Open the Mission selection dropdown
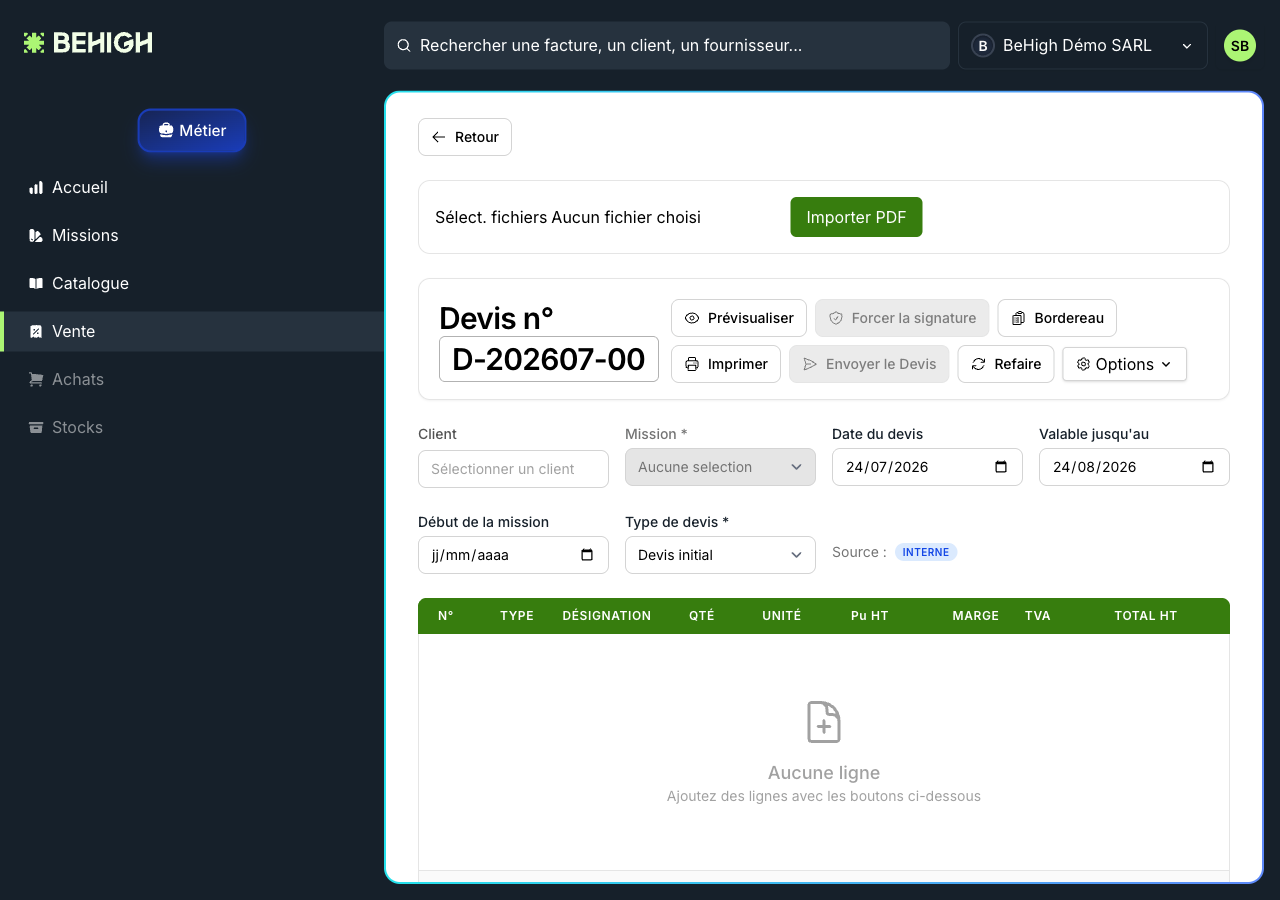The image size is (1280, 900). pyautogui.click(x=720, y=467)
